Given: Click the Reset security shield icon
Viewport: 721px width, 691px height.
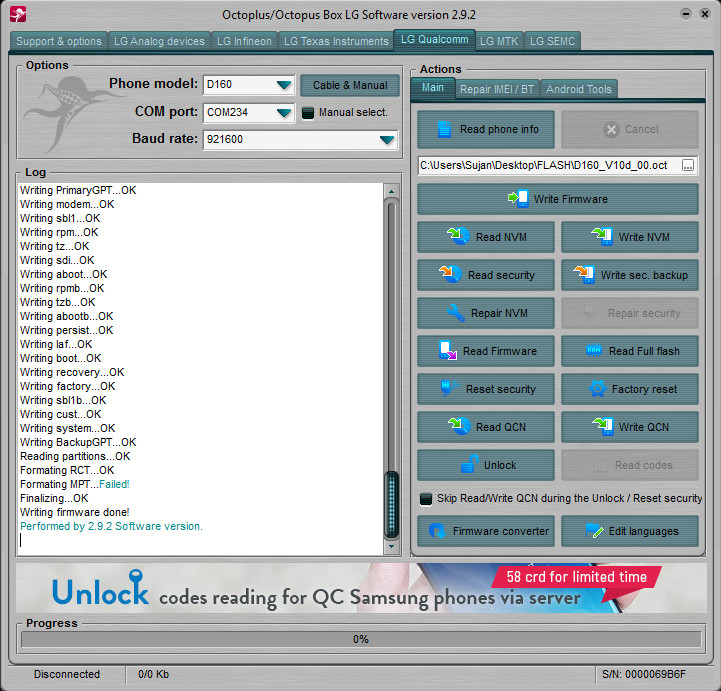Looking at the screenshot, I should [x=449, y=388].
